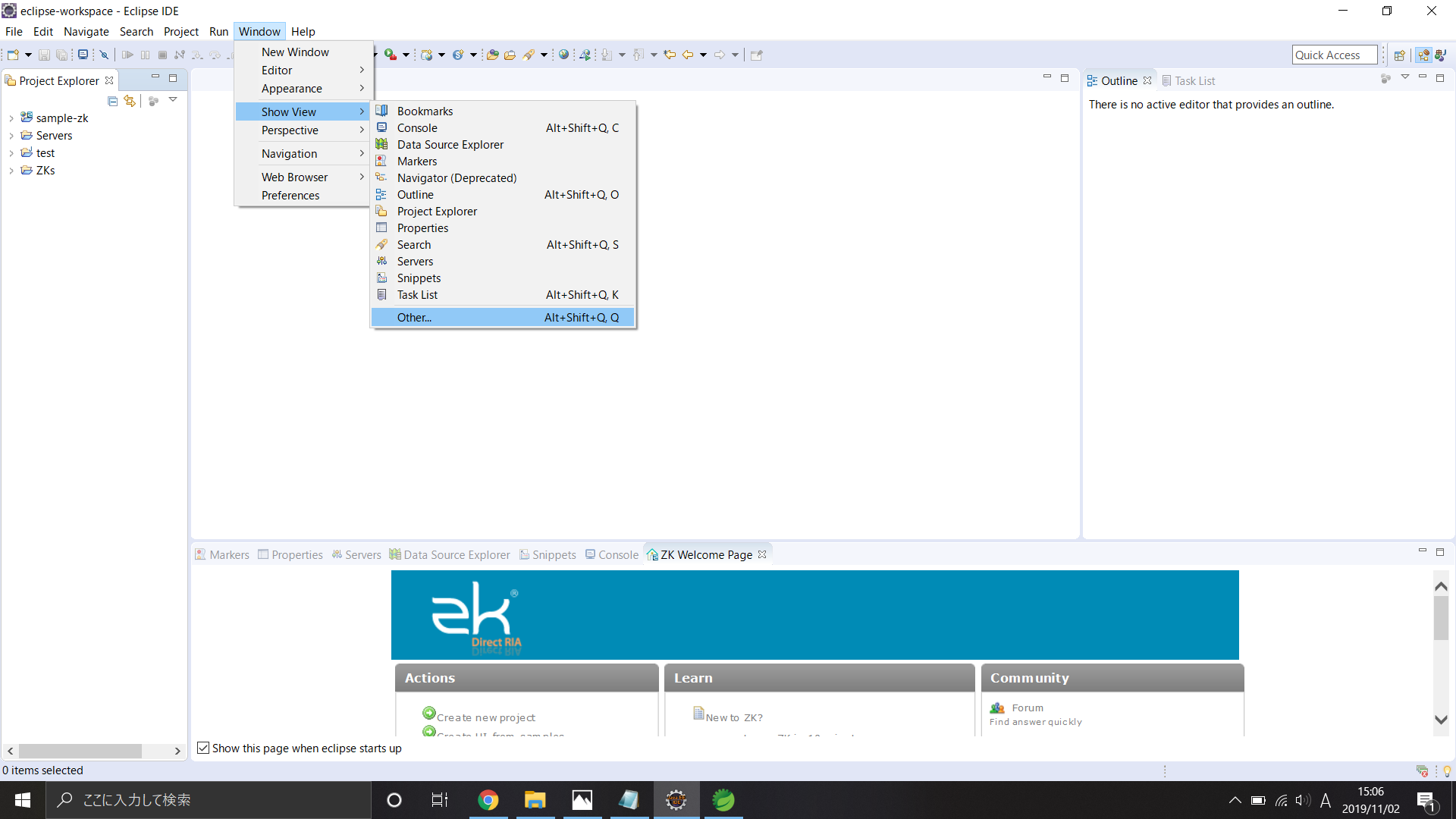Image resolution: width=1456 pixels, height=819 pixels.
Task: Choose Console from the Show View submenu
Action: (417, 128)
